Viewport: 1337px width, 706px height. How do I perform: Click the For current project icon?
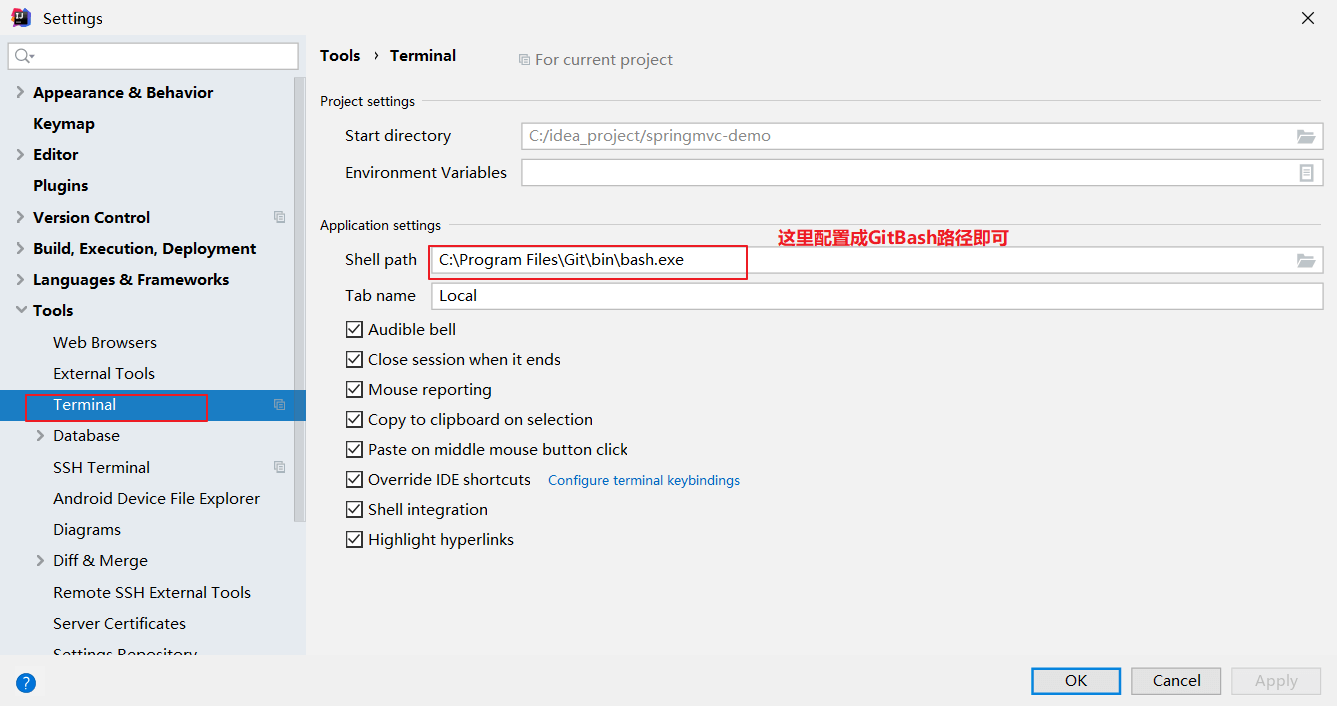(x=524, y=60)
